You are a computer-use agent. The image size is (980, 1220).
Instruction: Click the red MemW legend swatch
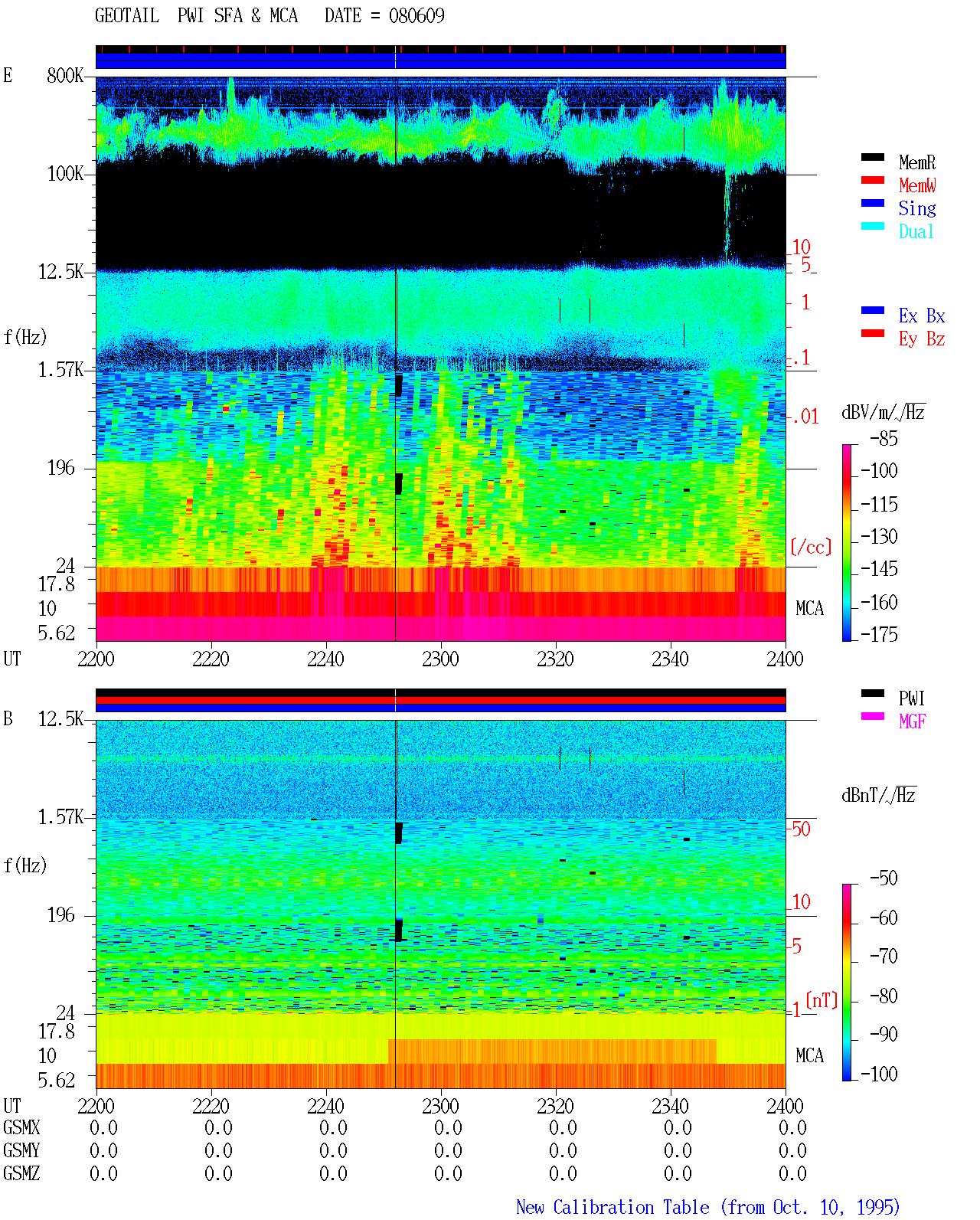(873, 181)
